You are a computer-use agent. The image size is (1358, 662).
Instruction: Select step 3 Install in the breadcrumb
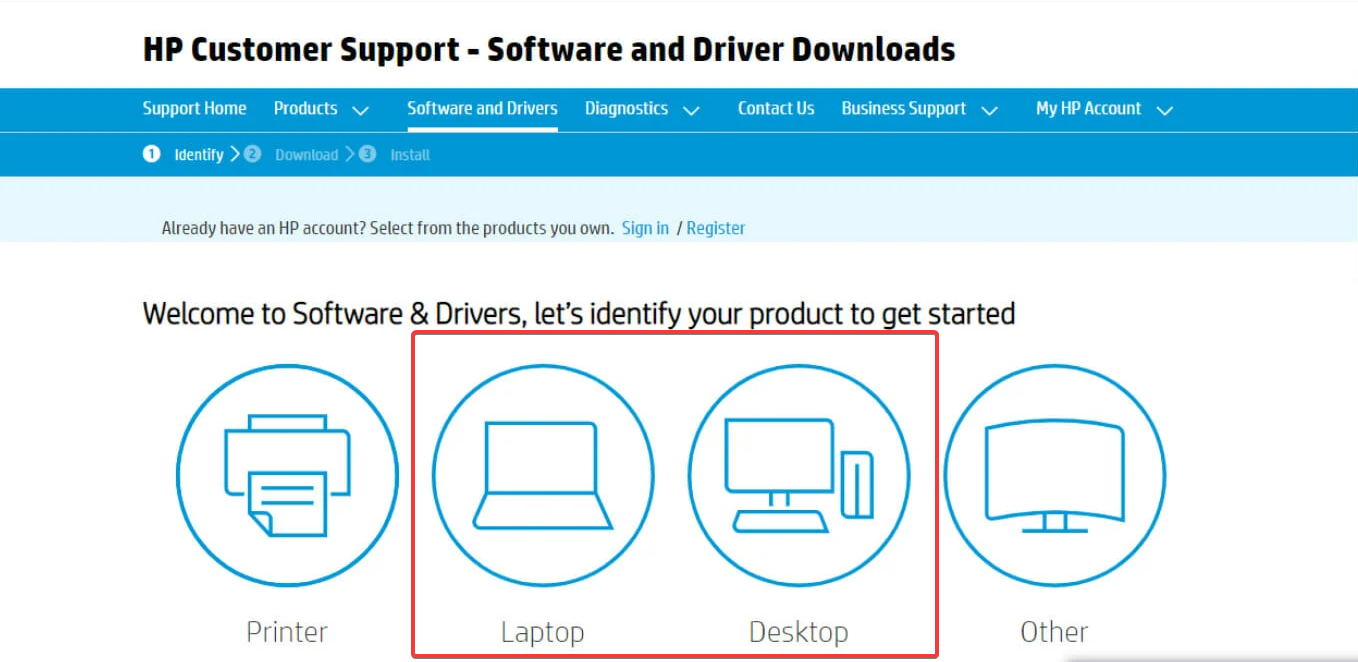tap(395, 155)
